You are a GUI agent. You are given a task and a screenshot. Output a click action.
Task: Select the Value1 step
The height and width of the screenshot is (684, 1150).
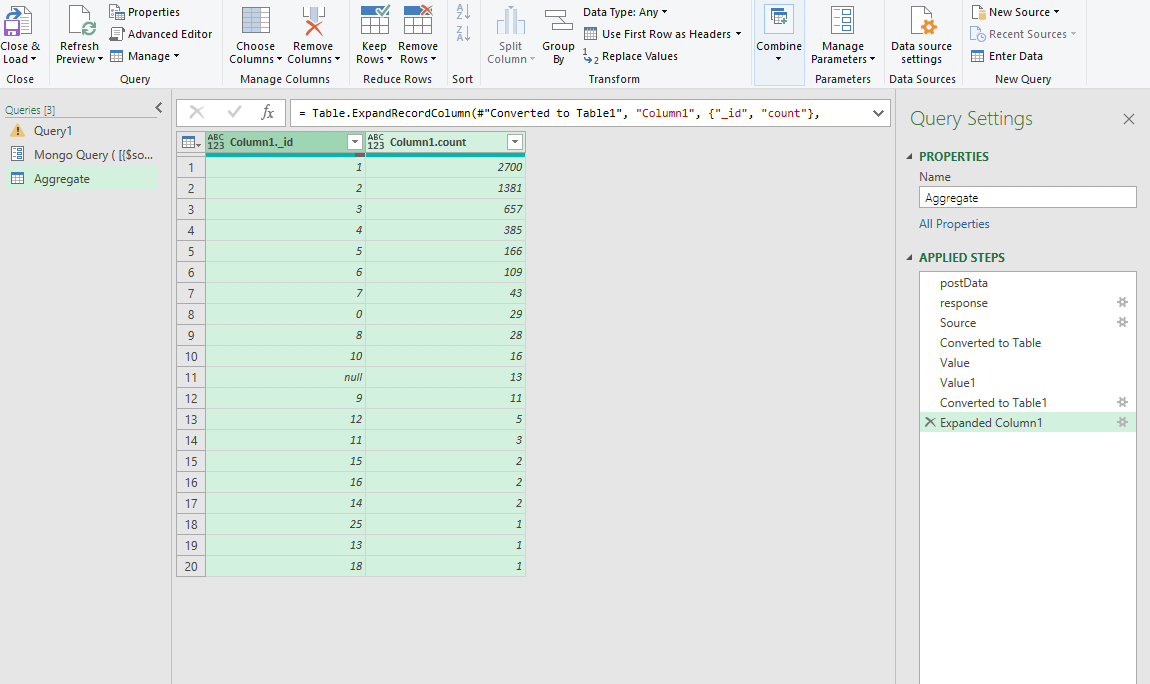[1027, 383]
